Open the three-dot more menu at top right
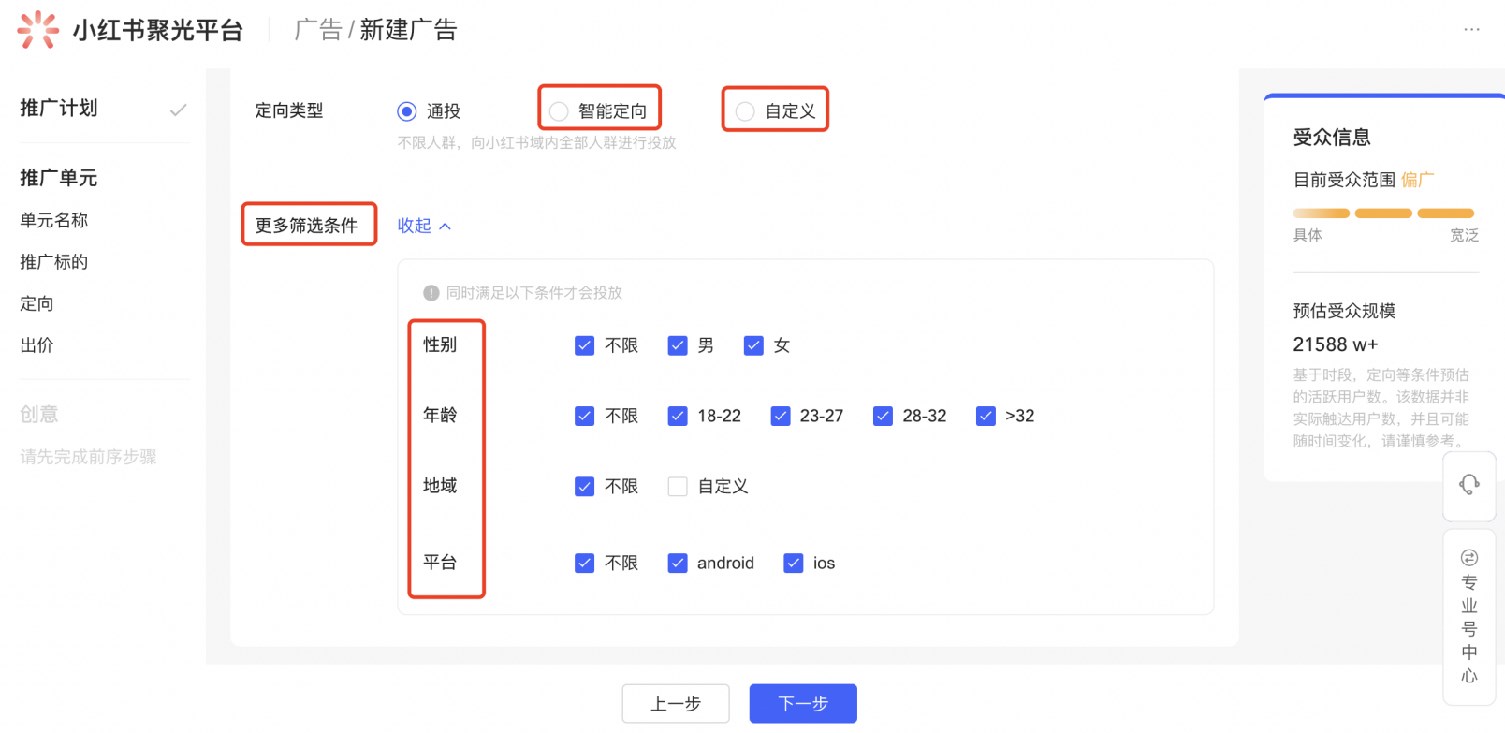The height and width of the screenshot is (733, 1505). [1471, 30]
